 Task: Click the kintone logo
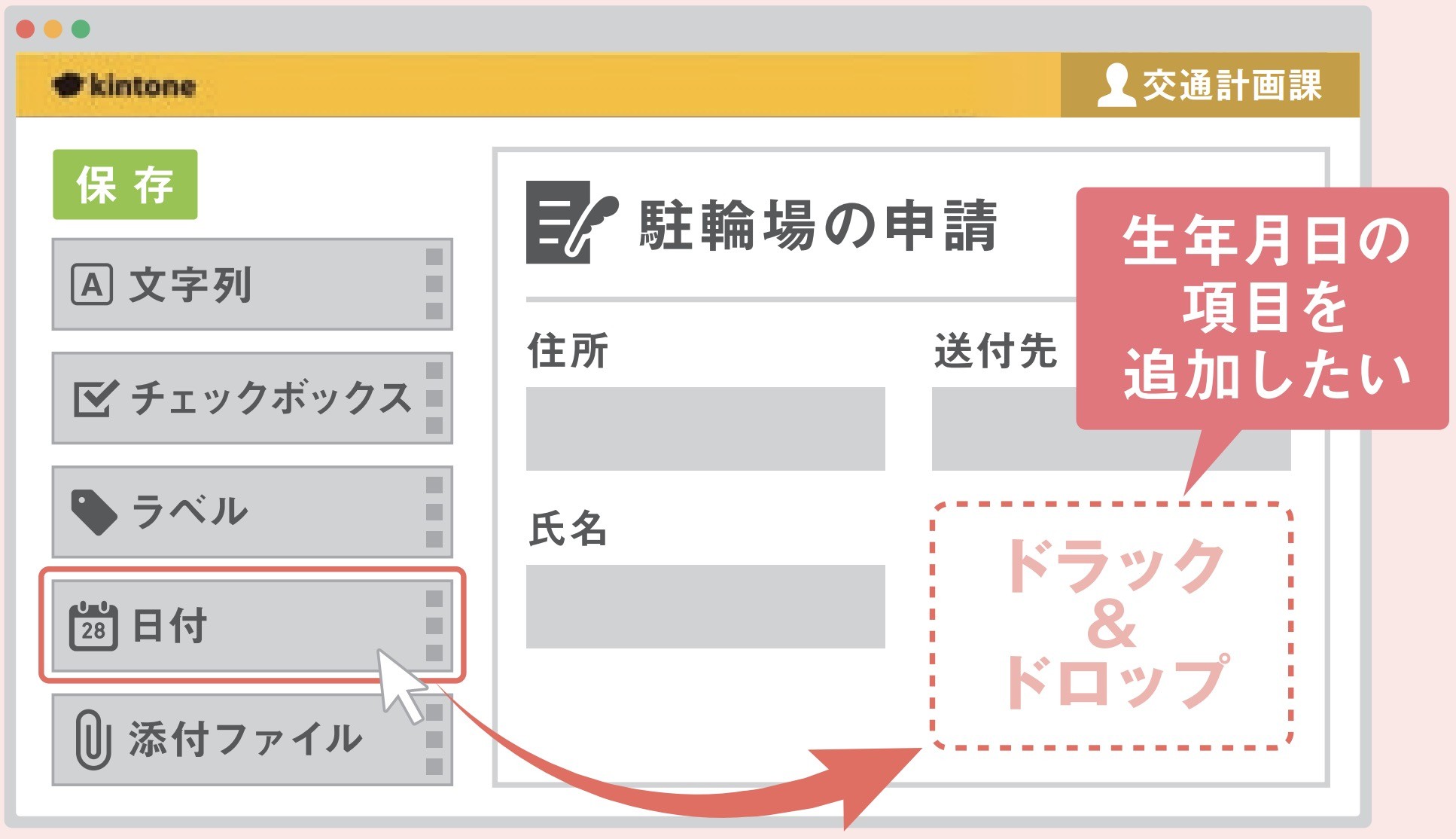pos(124,85)
